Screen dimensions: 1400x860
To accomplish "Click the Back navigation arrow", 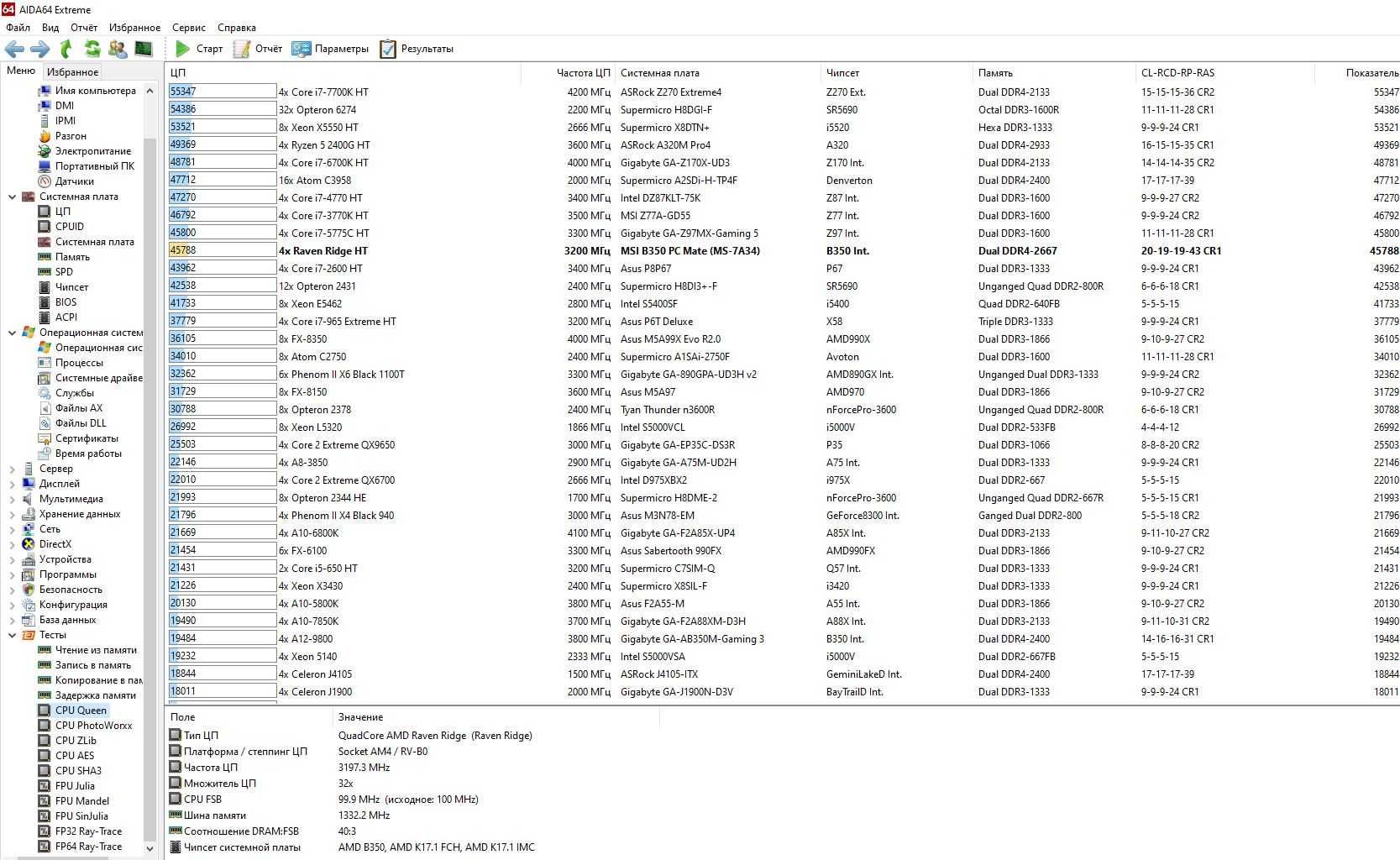I will tap(14, 49).
